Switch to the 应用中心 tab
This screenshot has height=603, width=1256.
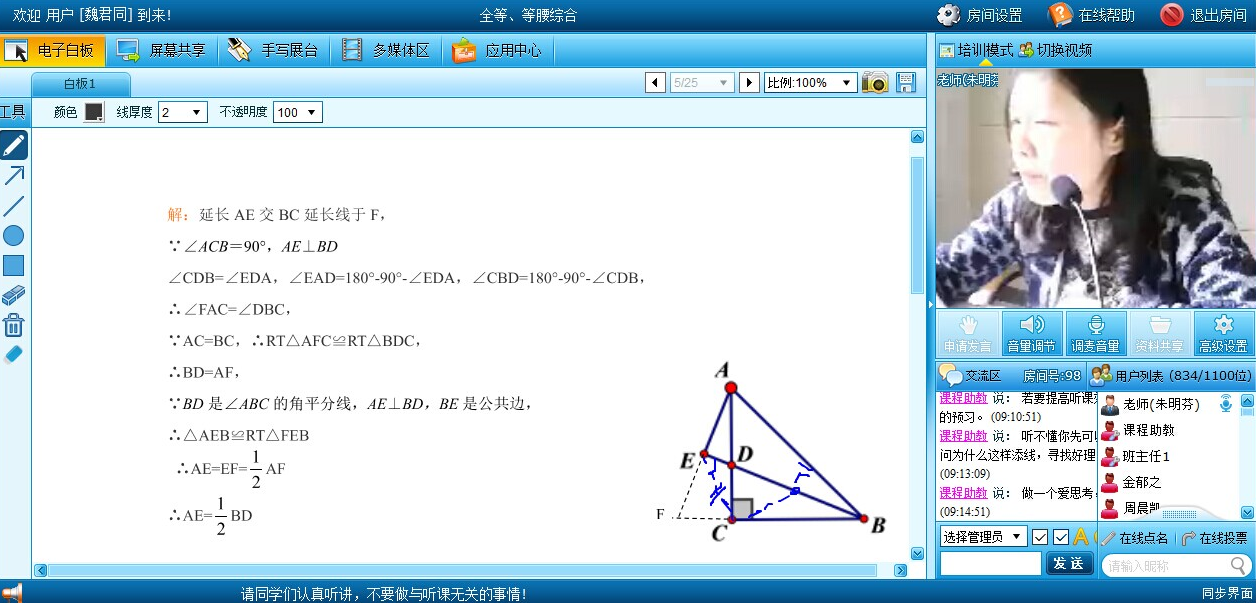point(496,50)
